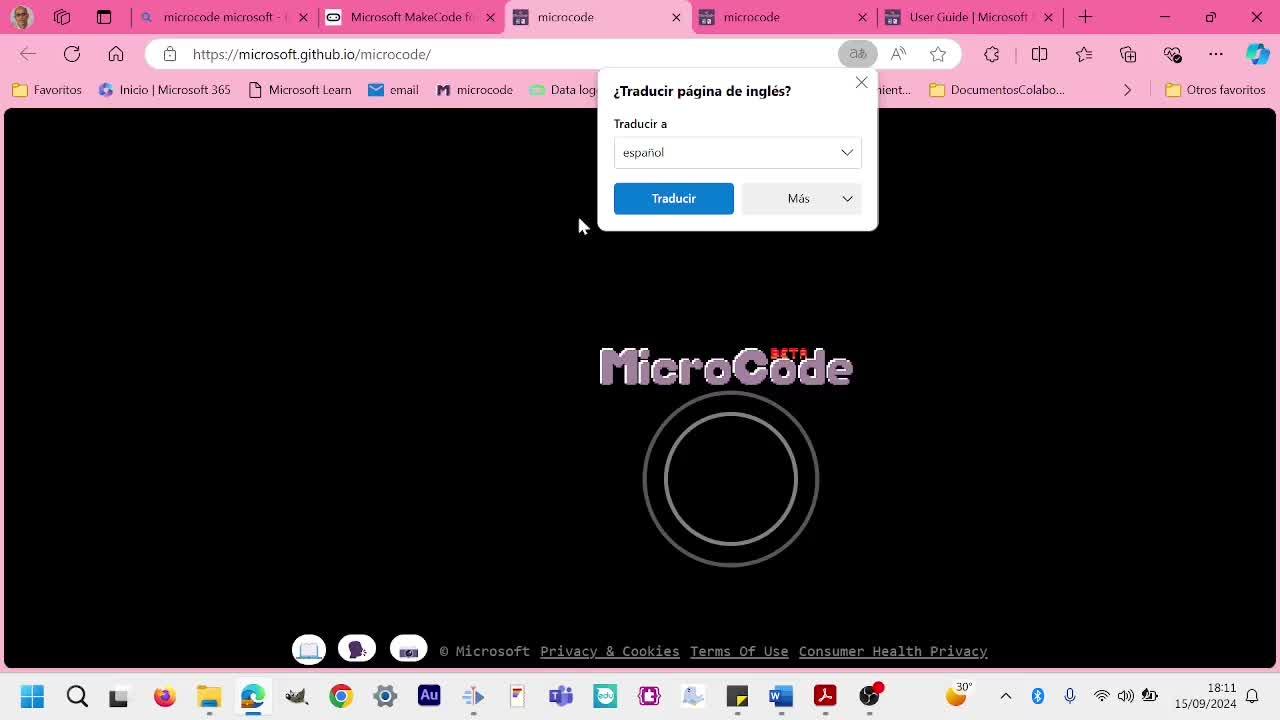
Task: Open the MicroCode user guide book icon
Action: pos(309,650)
